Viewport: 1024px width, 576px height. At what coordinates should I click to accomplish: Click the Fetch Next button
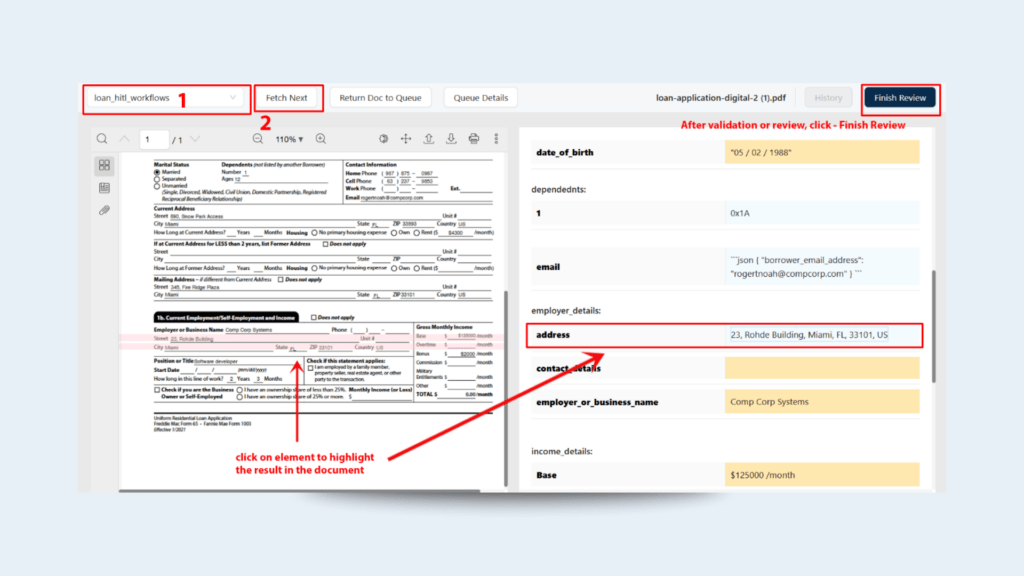(287, 98)
